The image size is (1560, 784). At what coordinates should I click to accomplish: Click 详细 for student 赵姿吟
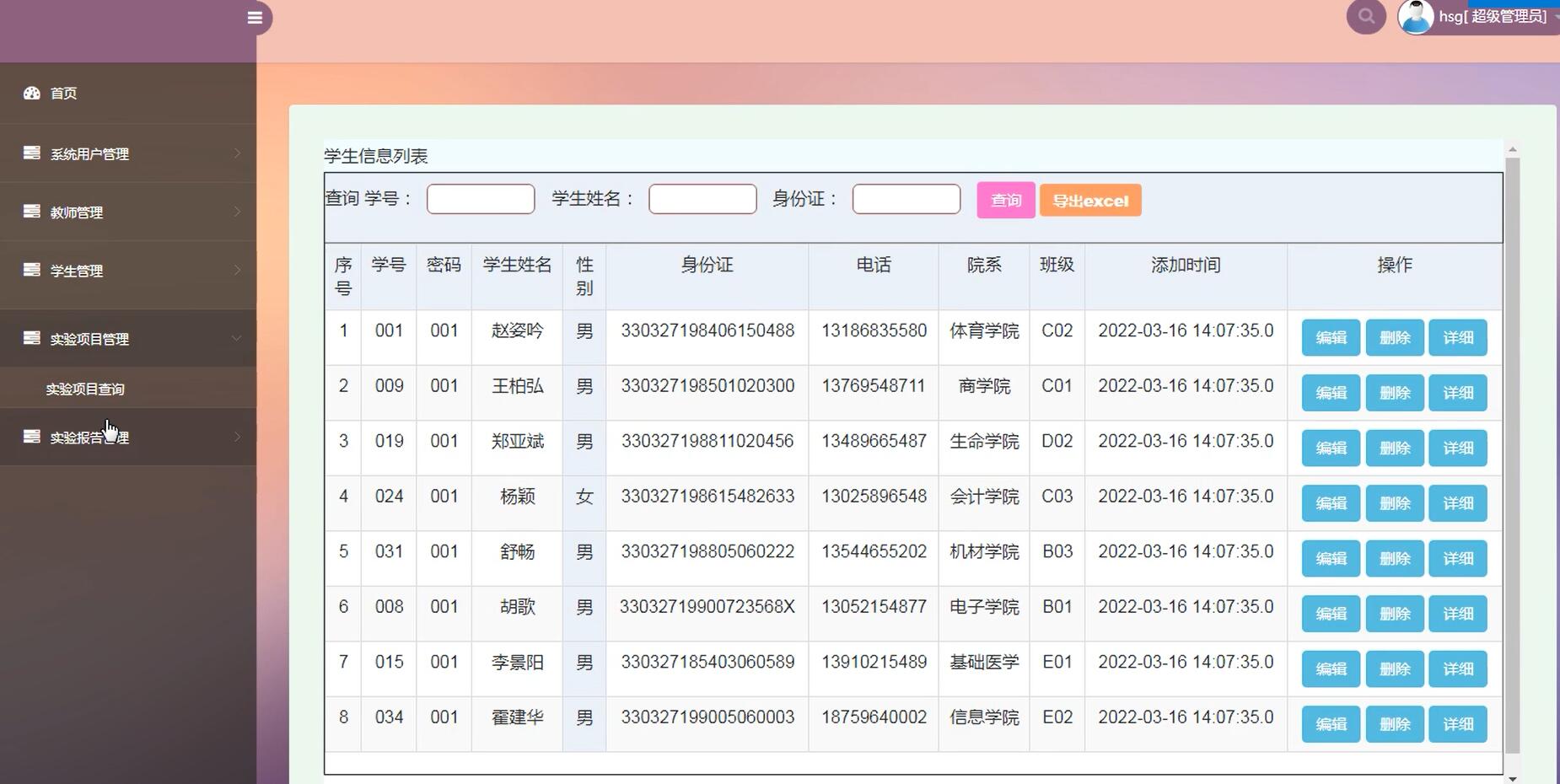click(x=1458, y=337)
